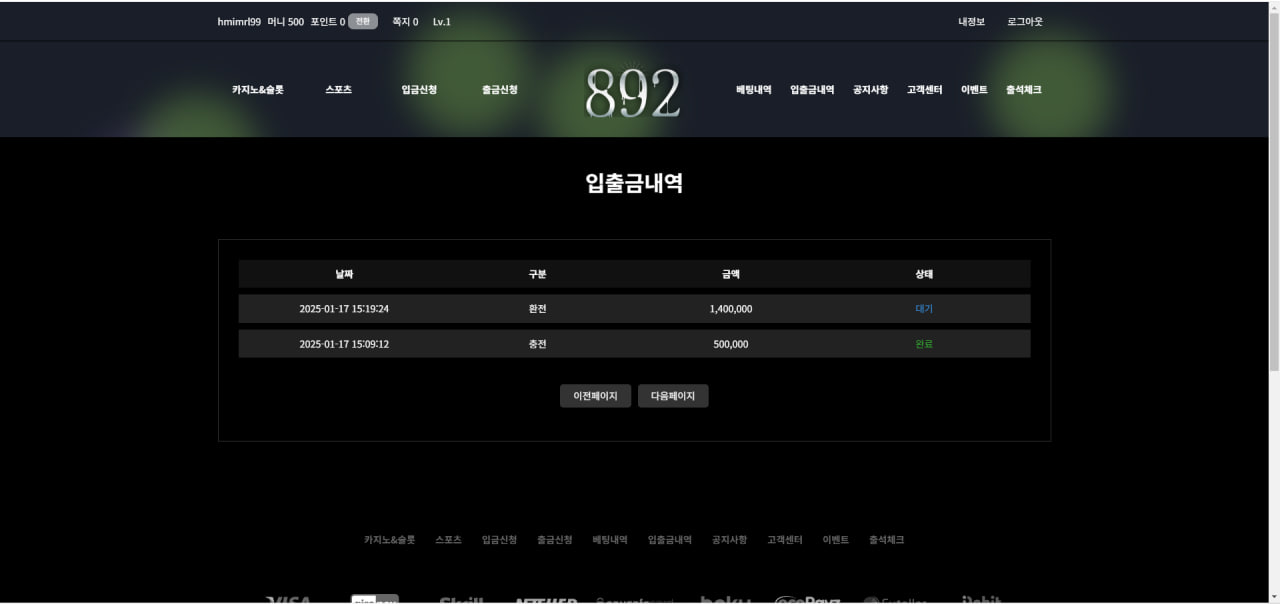The image size is (1280, 604).
Task: Click the 대기 status of the 환전 row
Action: (x=923, y=309)
